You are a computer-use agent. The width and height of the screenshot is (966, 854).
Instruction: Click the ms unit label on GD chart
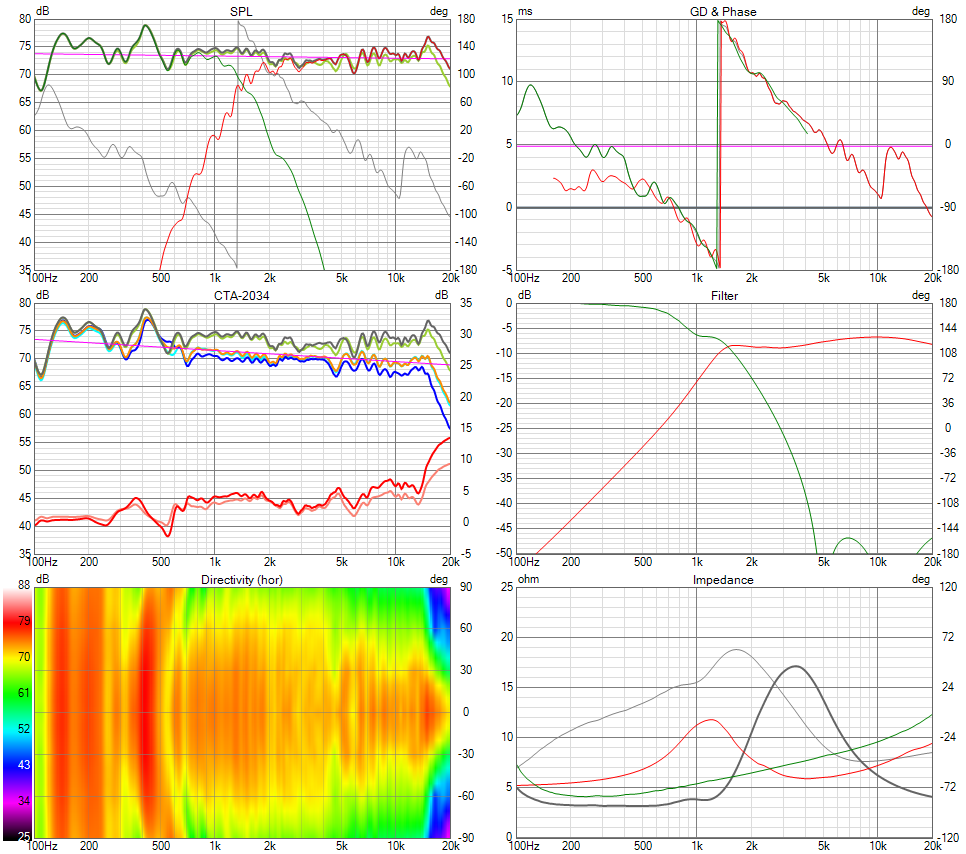[x=524, y=11]
